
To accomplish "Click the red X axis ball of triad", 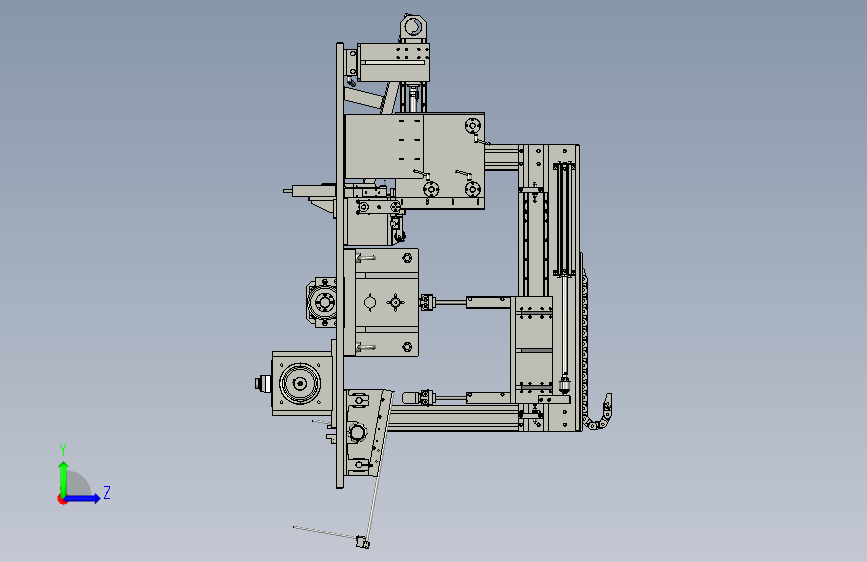I will (62, 499).
